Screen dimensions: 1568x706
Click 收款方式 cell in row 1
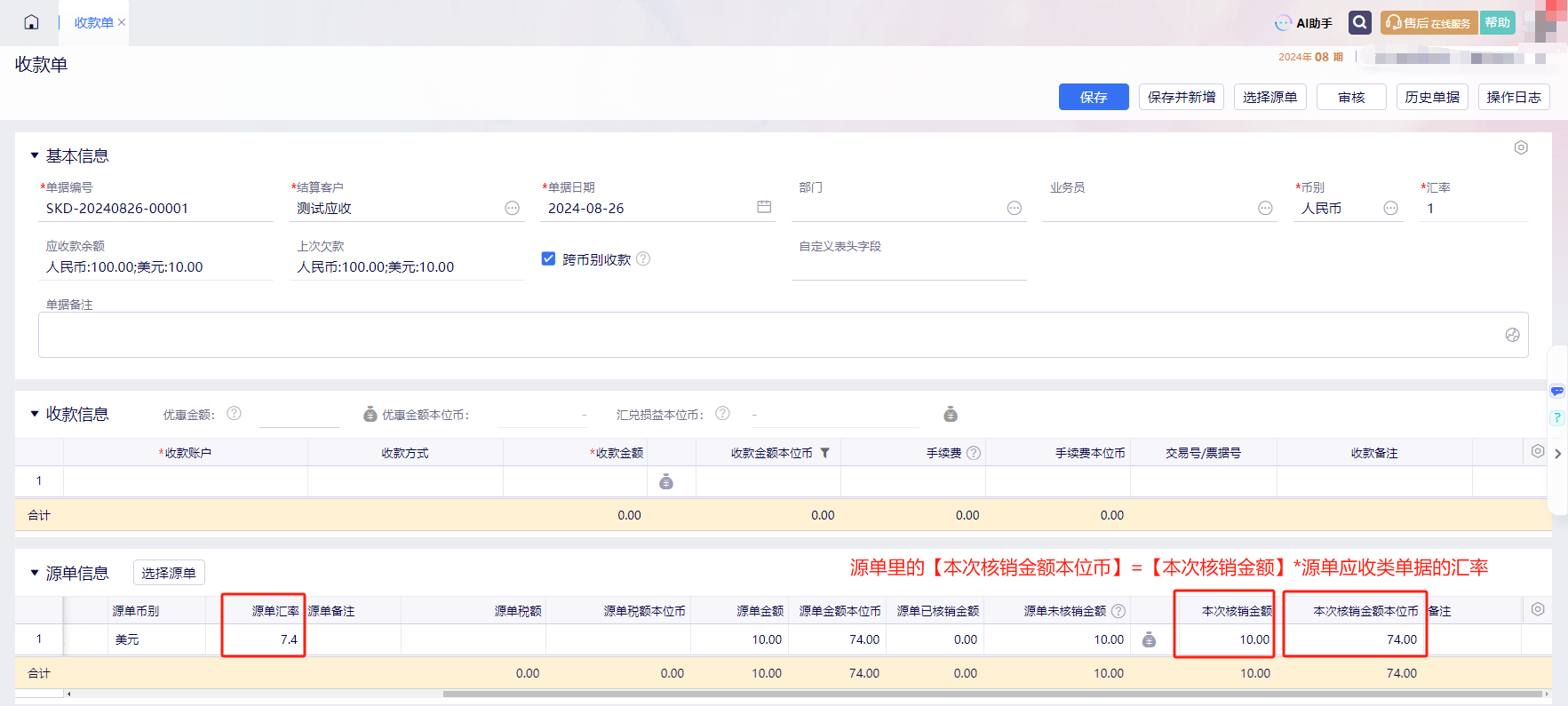tap(405, 480)
